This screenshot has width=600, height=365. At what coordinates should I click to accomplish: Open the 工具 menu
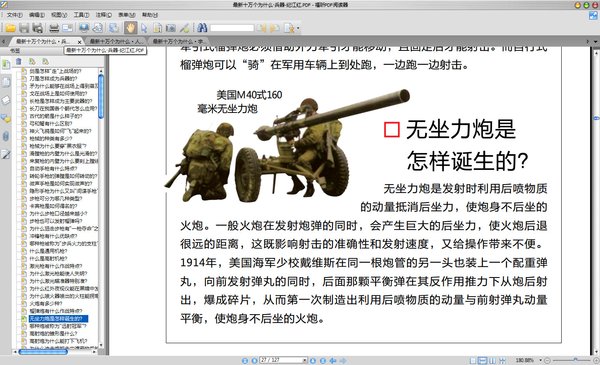81,15
